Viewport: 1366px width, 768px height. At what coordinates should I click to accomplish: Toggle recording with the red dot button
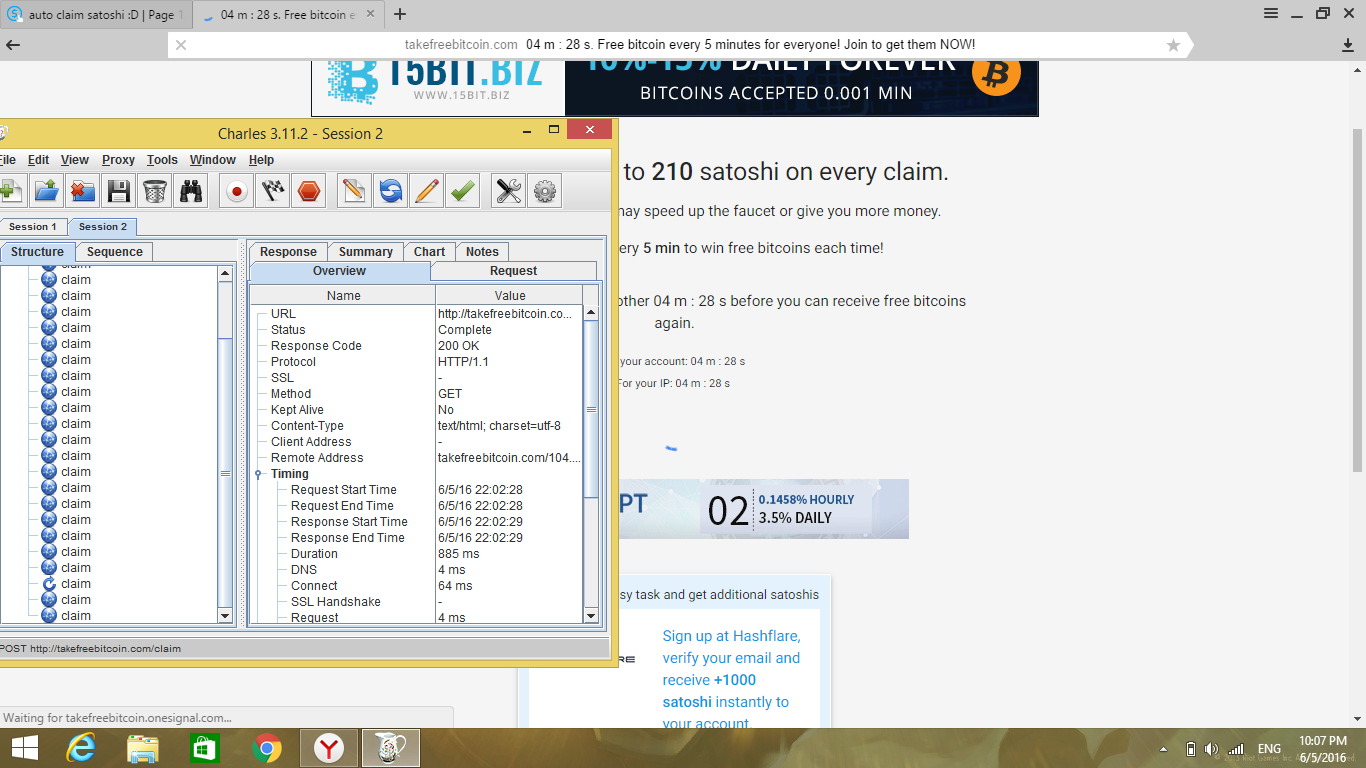237,191
